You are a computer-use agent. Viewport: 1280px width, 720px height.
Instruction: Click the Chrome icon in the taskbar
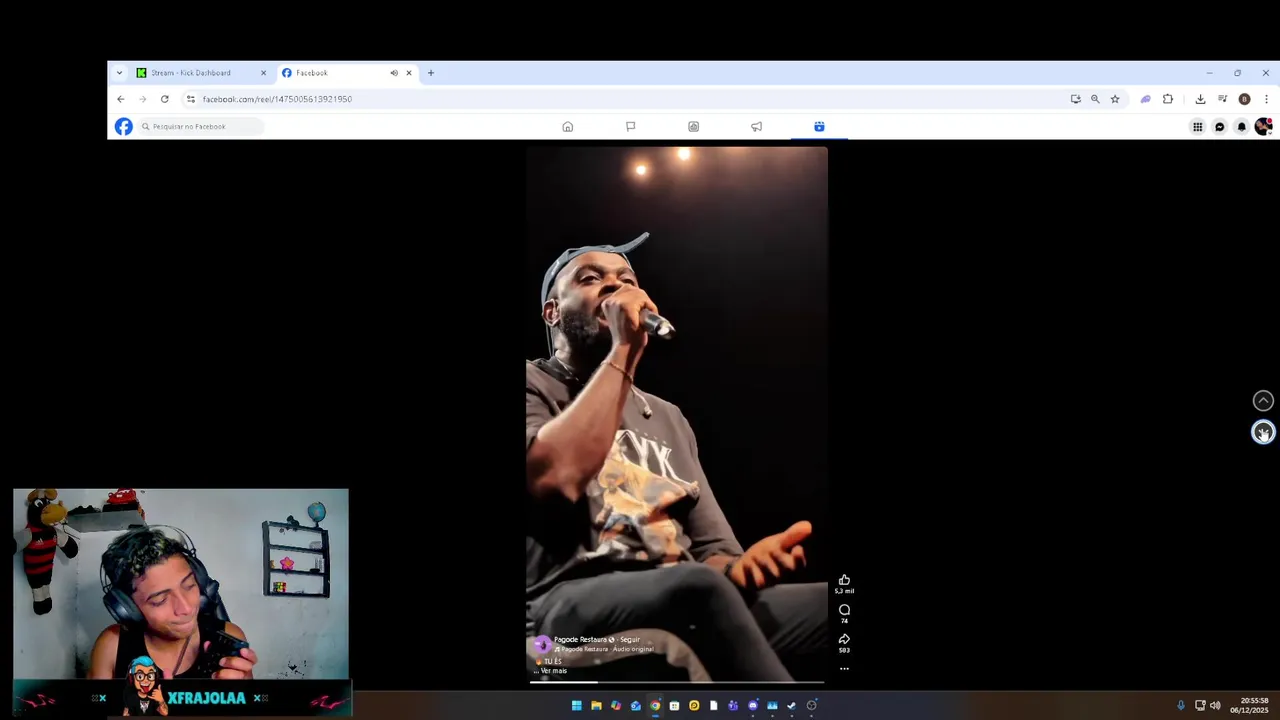(x=655, y=705)
